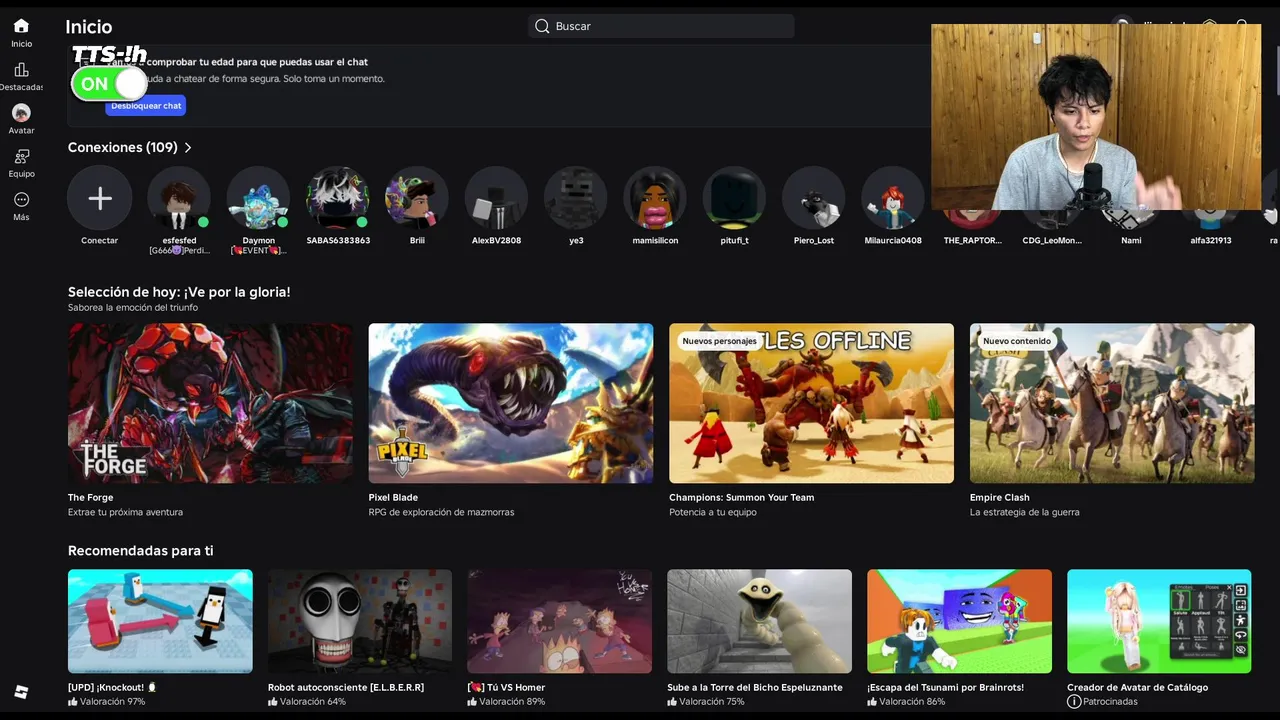This screenshot has width=1280, height=720.
Task: Click the alfa321913 connection name
Action: point(1210,241)
